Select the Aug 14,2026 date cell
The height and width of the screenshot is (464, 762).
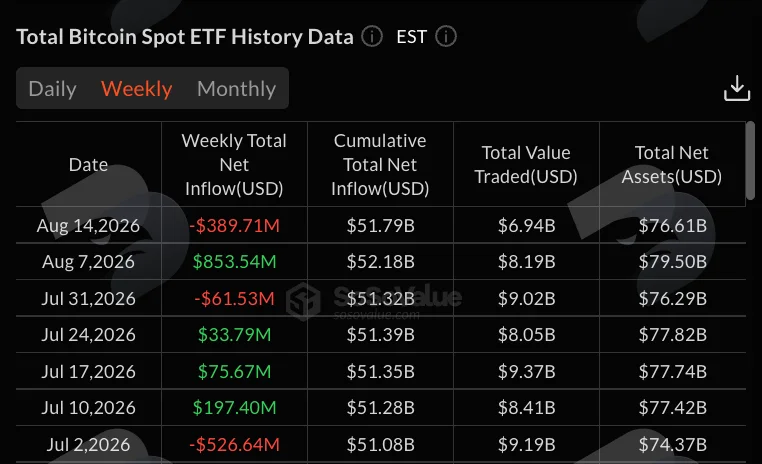(x=88, y=225)
